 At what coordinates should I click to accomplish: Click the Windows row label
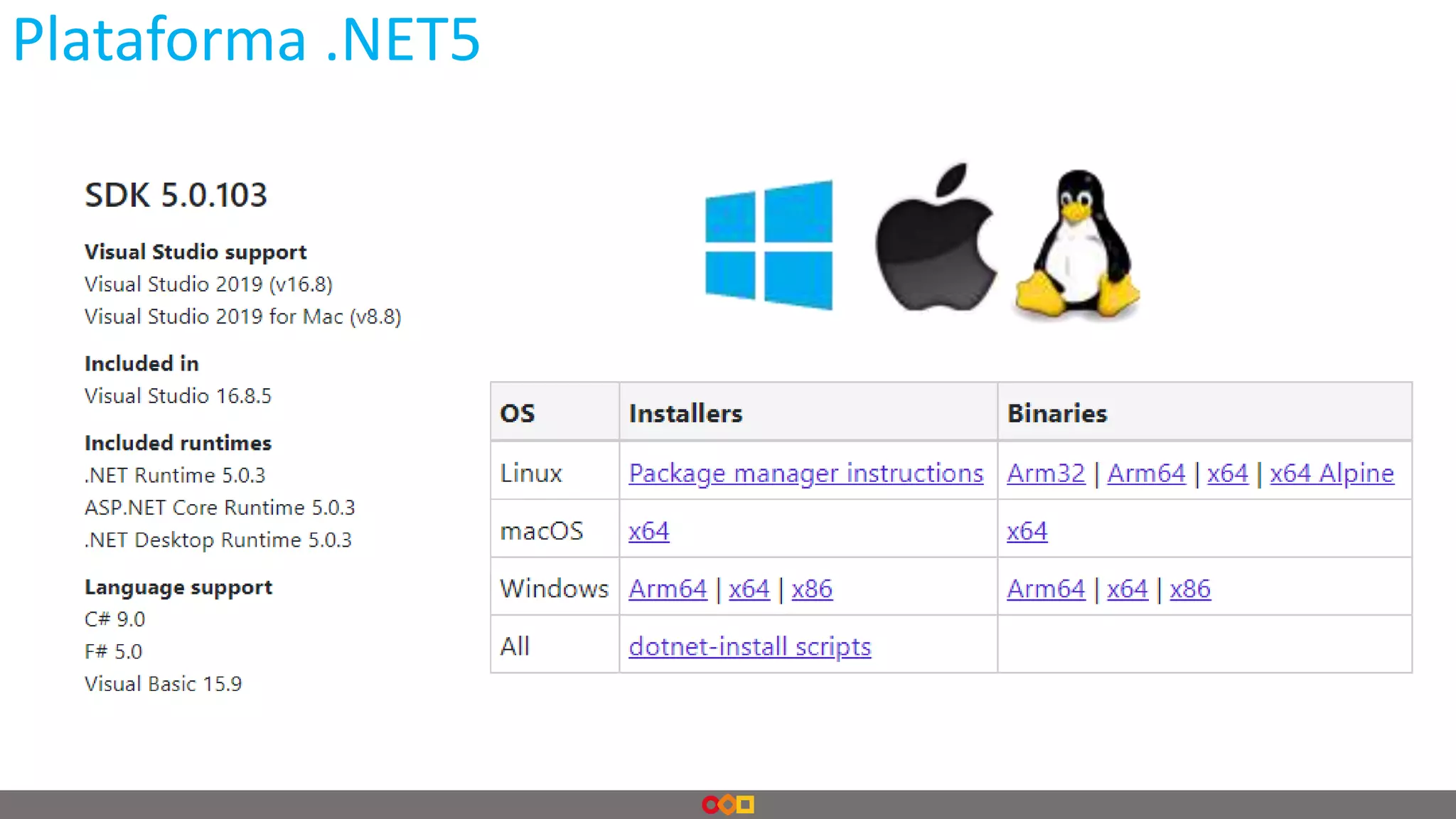click(555, 589)
